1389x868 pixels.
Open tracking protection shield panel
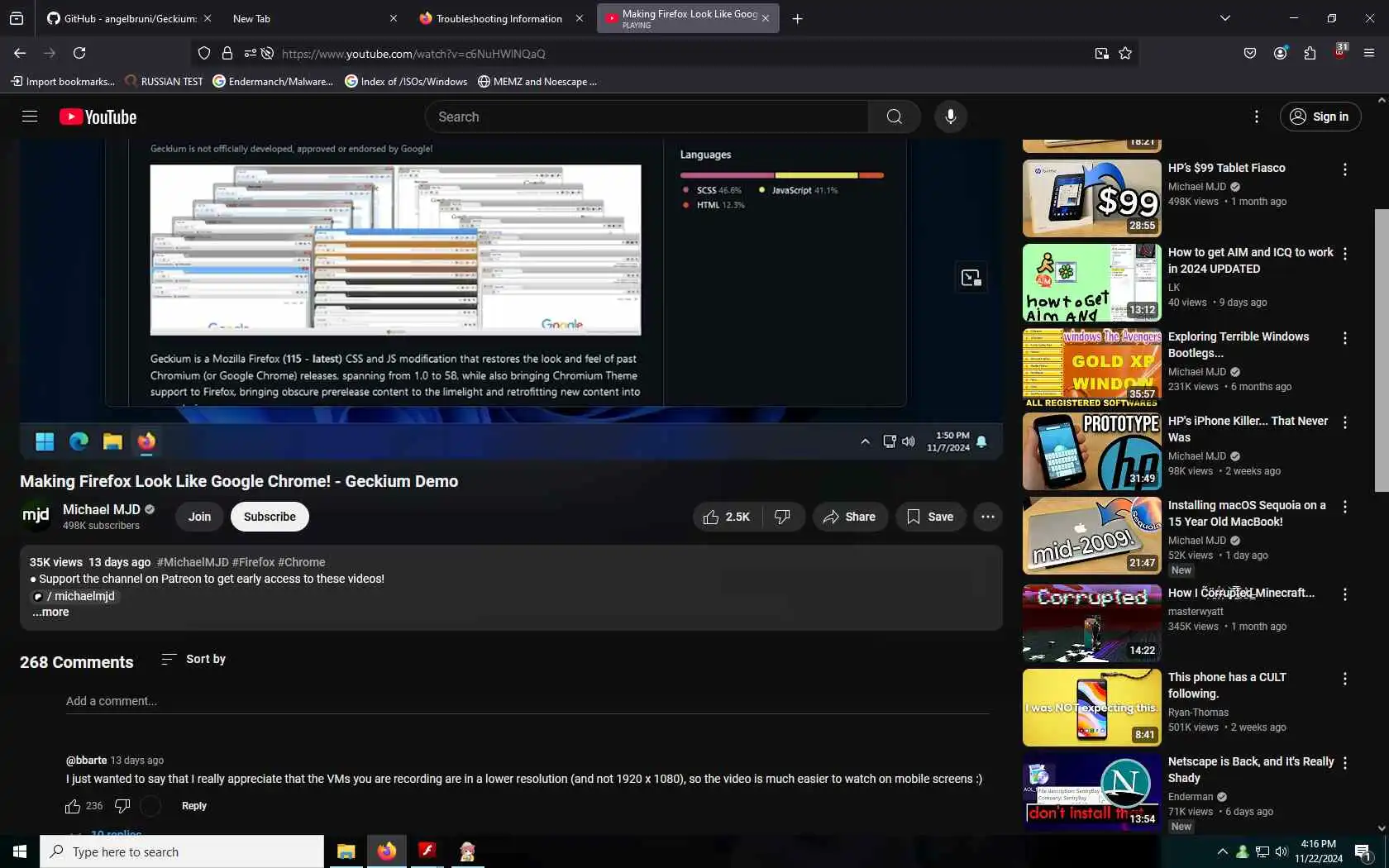[204, 54]
